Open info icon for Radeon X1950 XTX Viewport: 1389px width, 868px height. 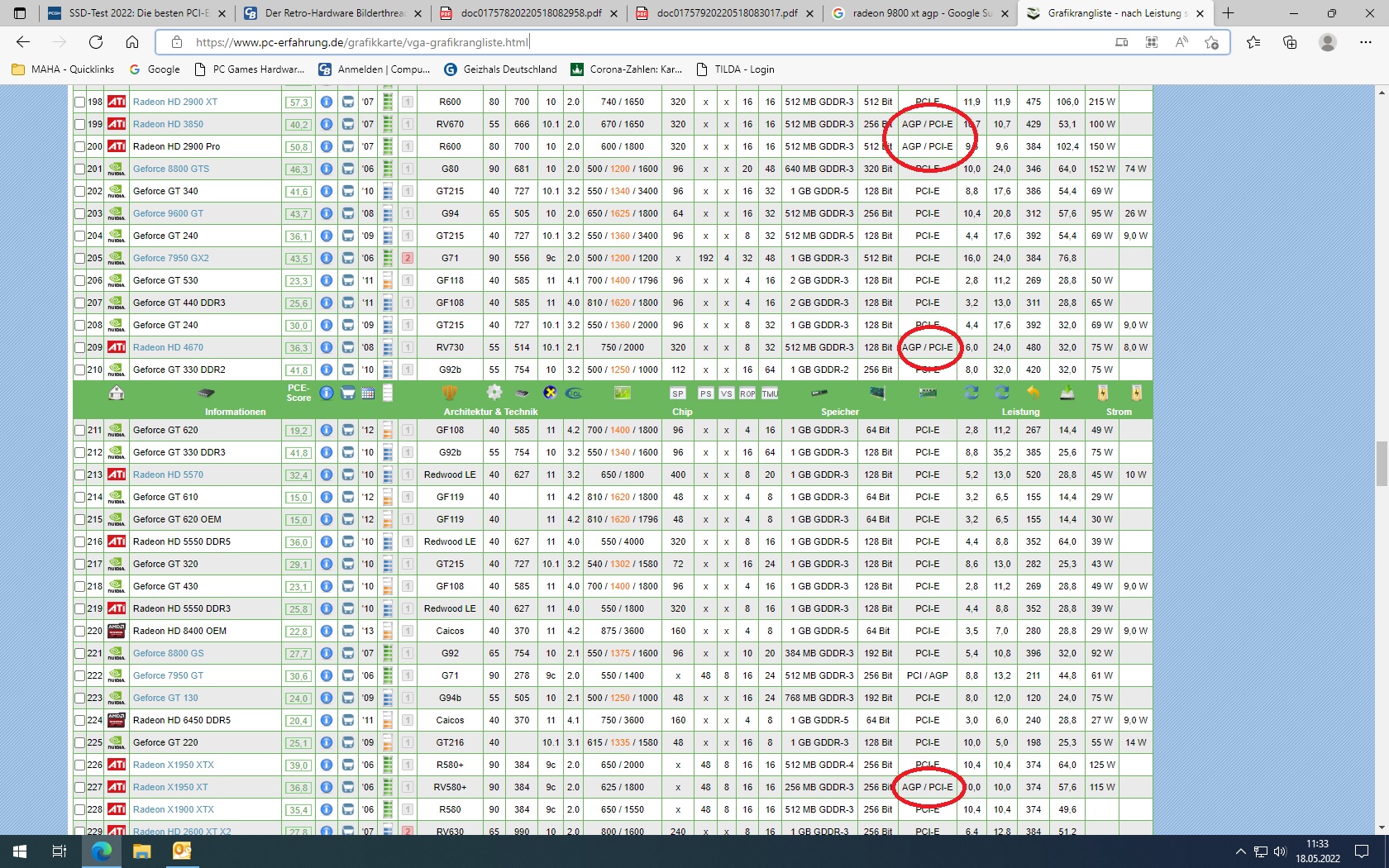327,765
